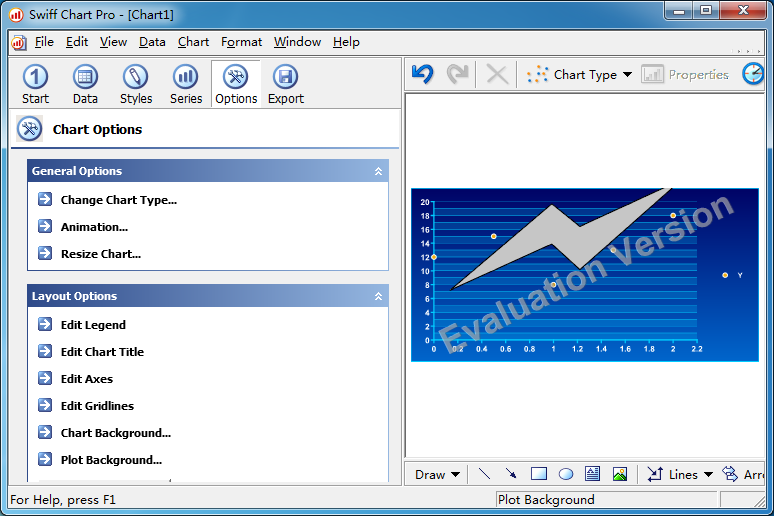Click the clock icon in top toolbar

coord(752,74)
